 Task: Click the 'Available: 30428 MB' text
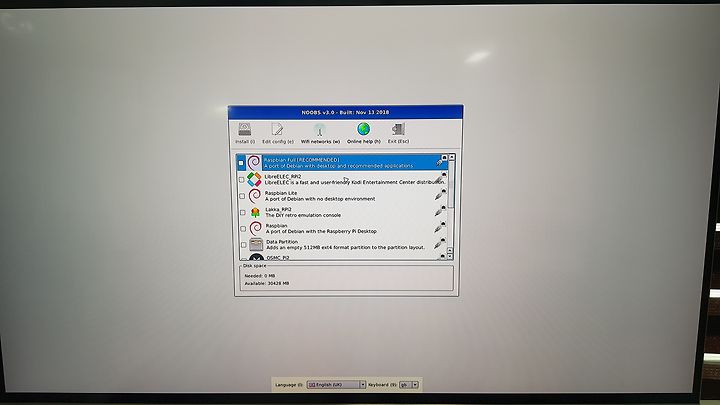coord(267,283)
